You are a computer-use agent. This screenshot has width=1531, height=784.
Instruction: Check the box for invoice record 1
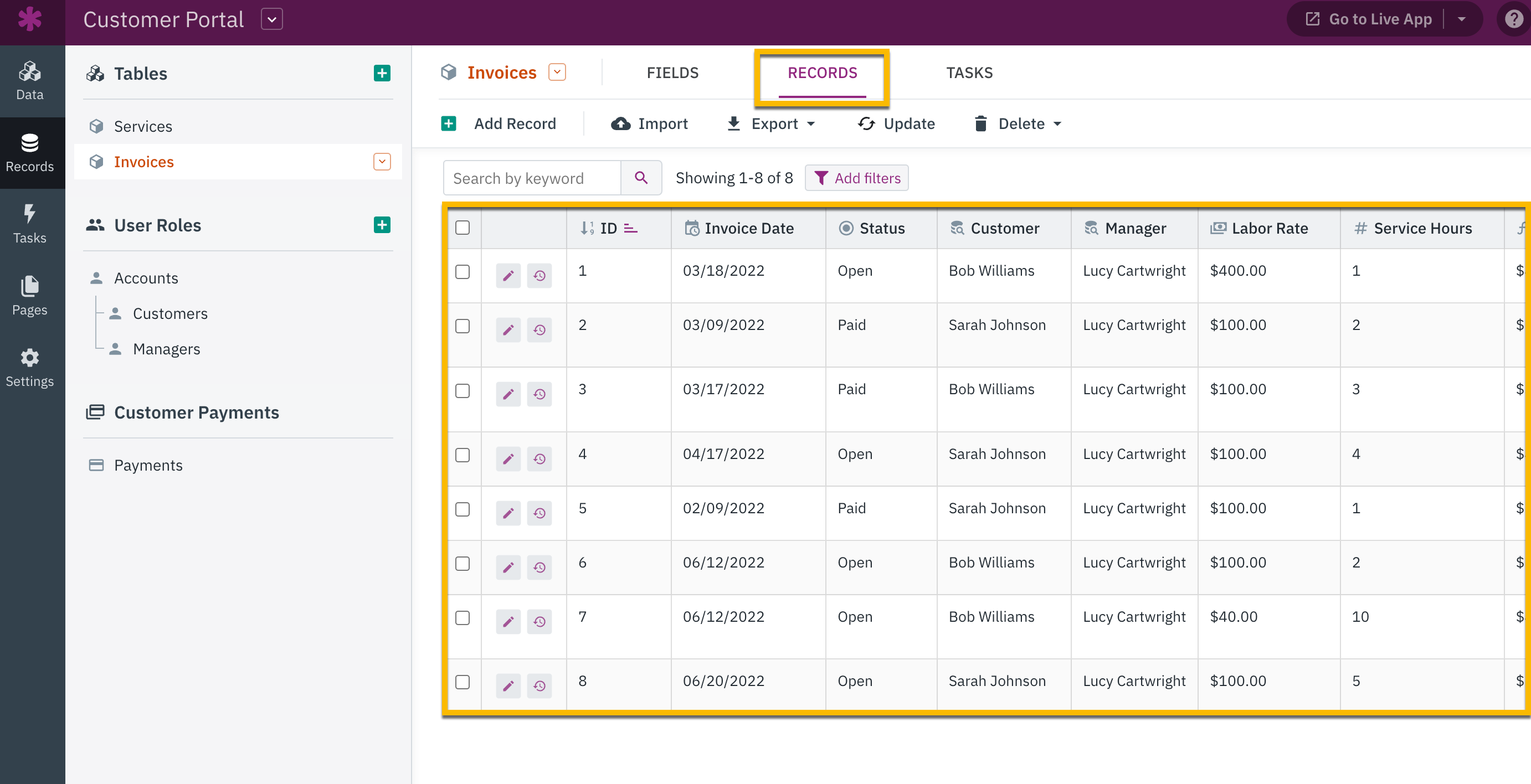463,272
